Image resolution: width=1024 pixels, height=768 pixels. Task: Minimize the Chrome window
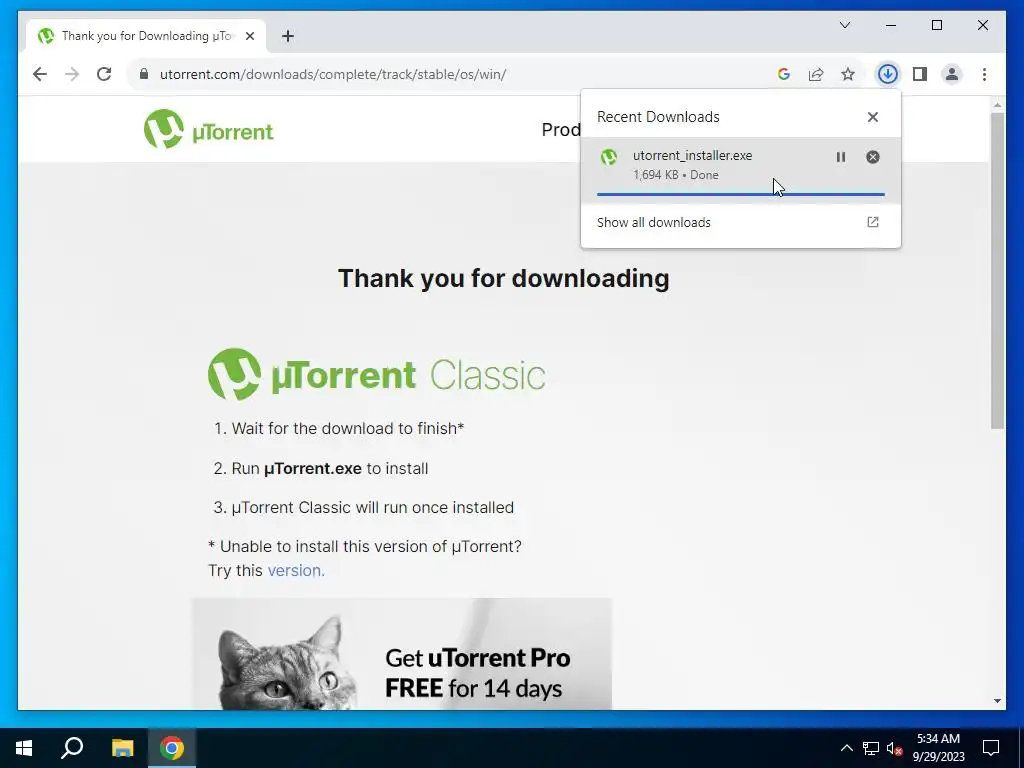coord(891,25)
